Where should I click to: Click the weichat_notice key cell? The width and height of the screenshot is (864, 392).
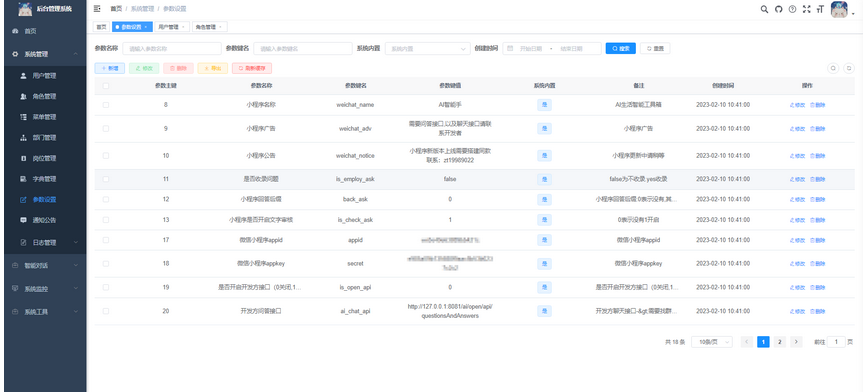pyautogui.click(x=355, y=155)
